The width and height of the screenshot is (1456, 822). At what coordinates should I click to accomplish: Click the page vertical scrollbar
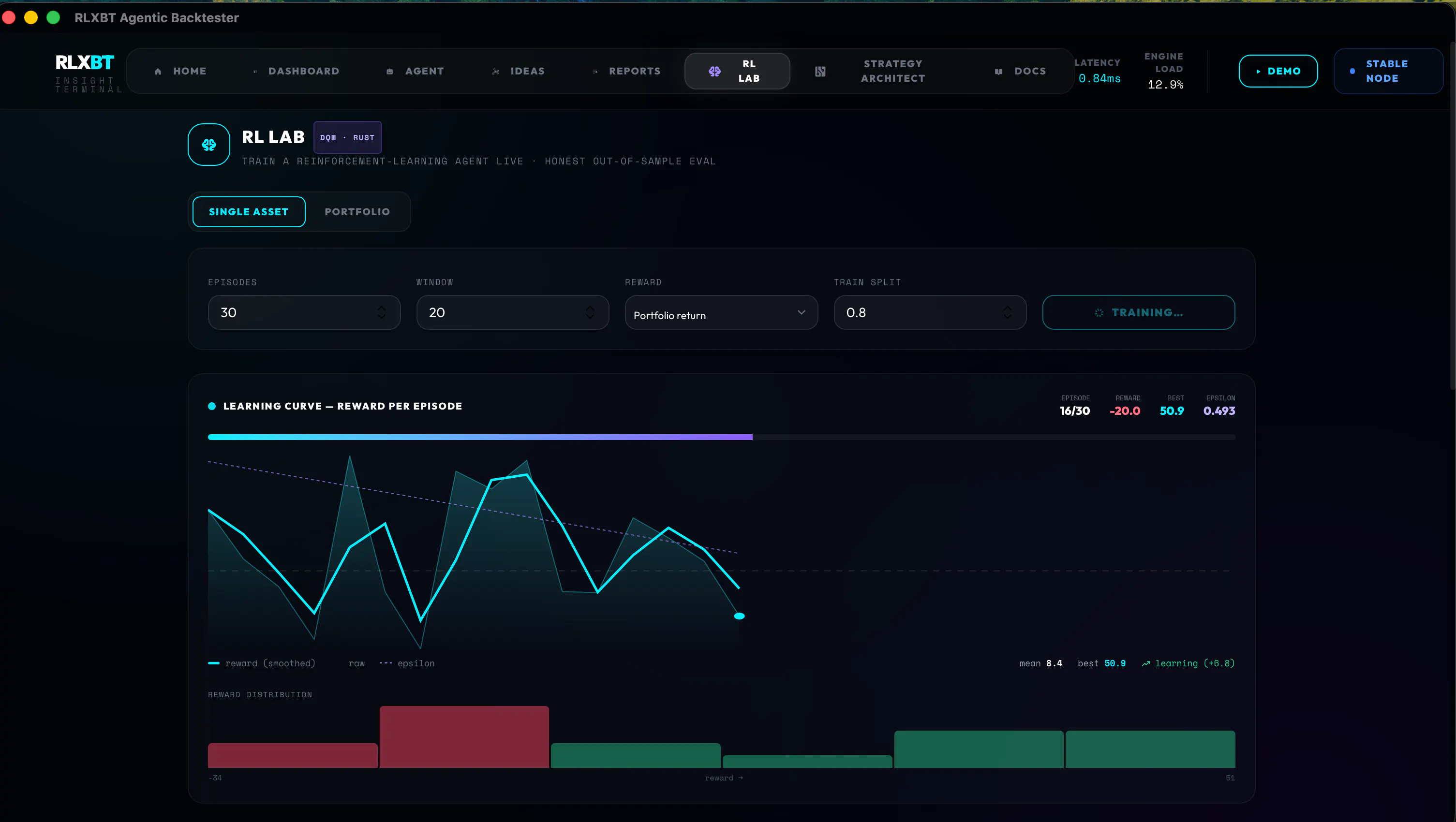[x=1452, y=215]
